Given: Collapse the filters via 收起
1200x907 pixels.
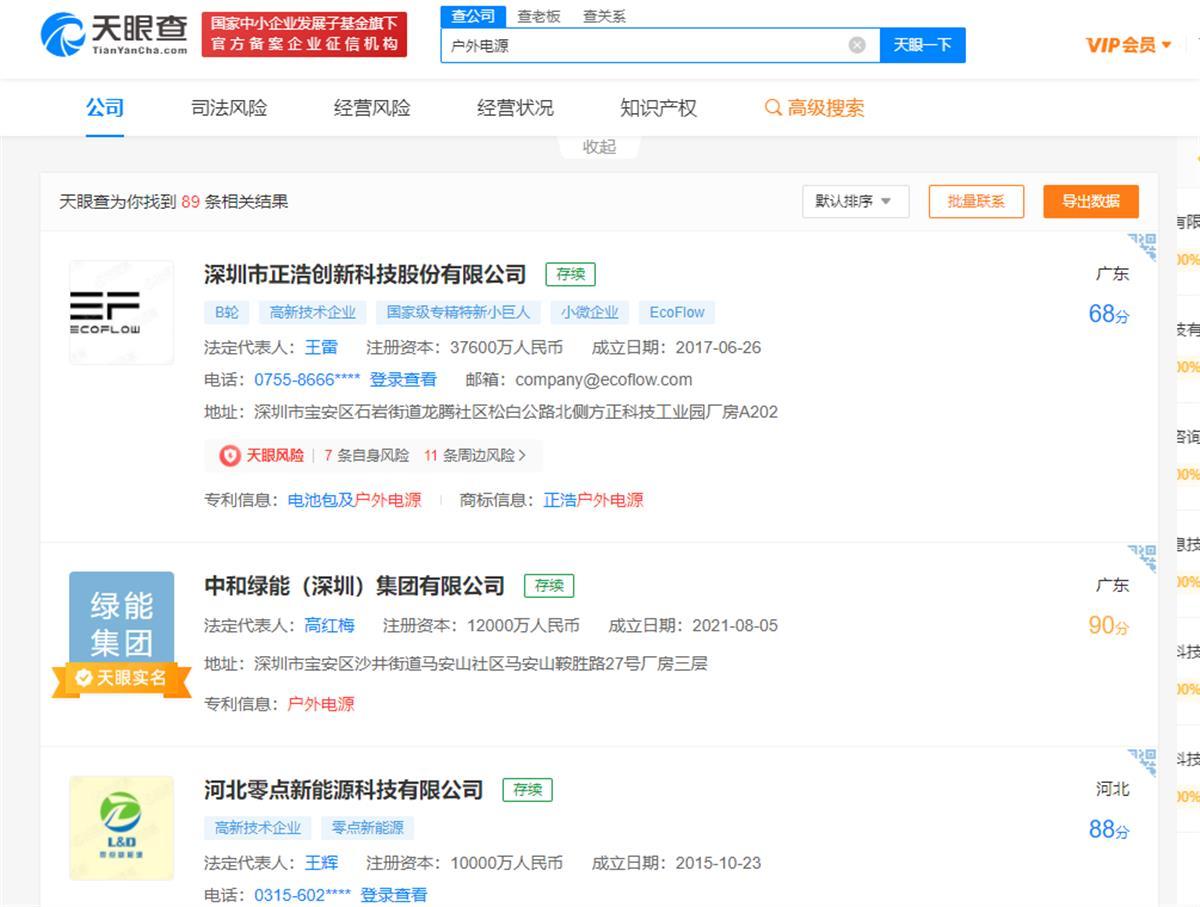Looking at the screenshot, I should pyautogui.click(x=599, y=147).
